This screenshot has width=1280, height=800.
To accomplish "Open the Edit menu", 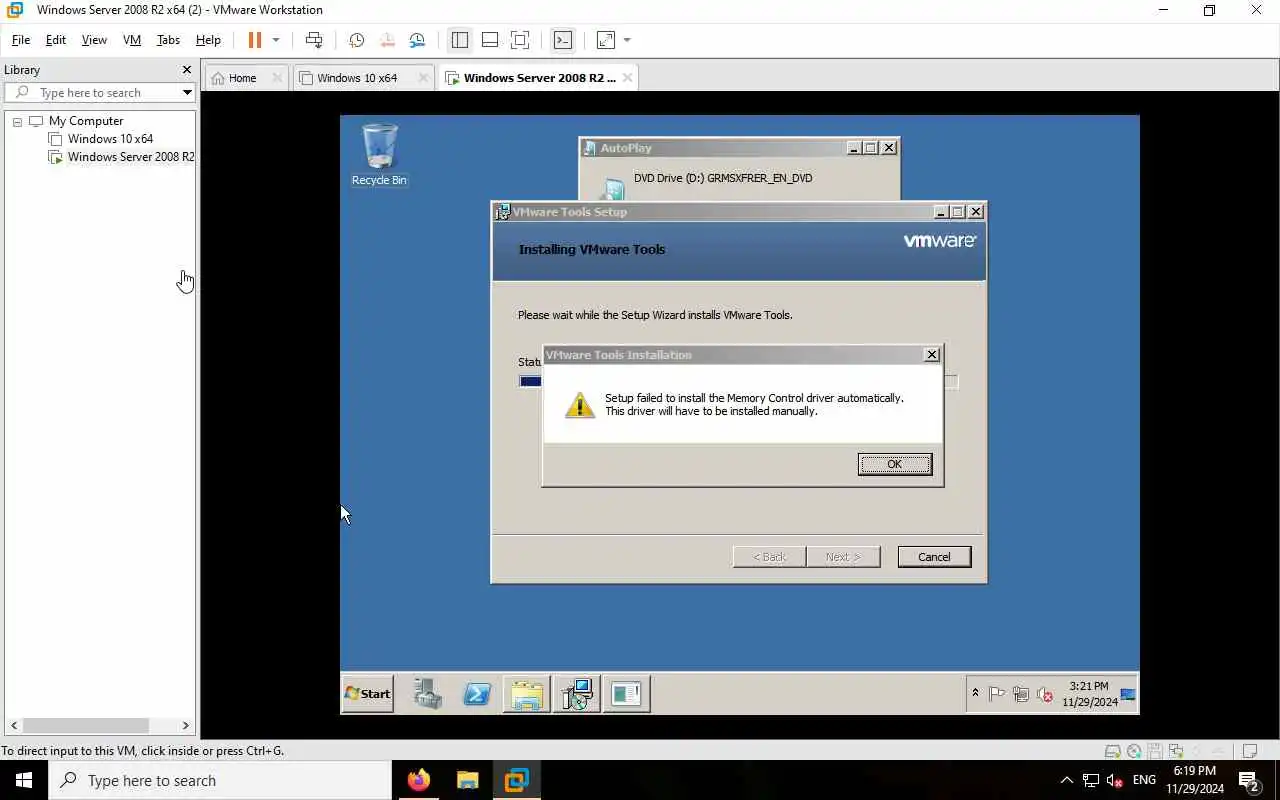I will click(x=56, y=40).
